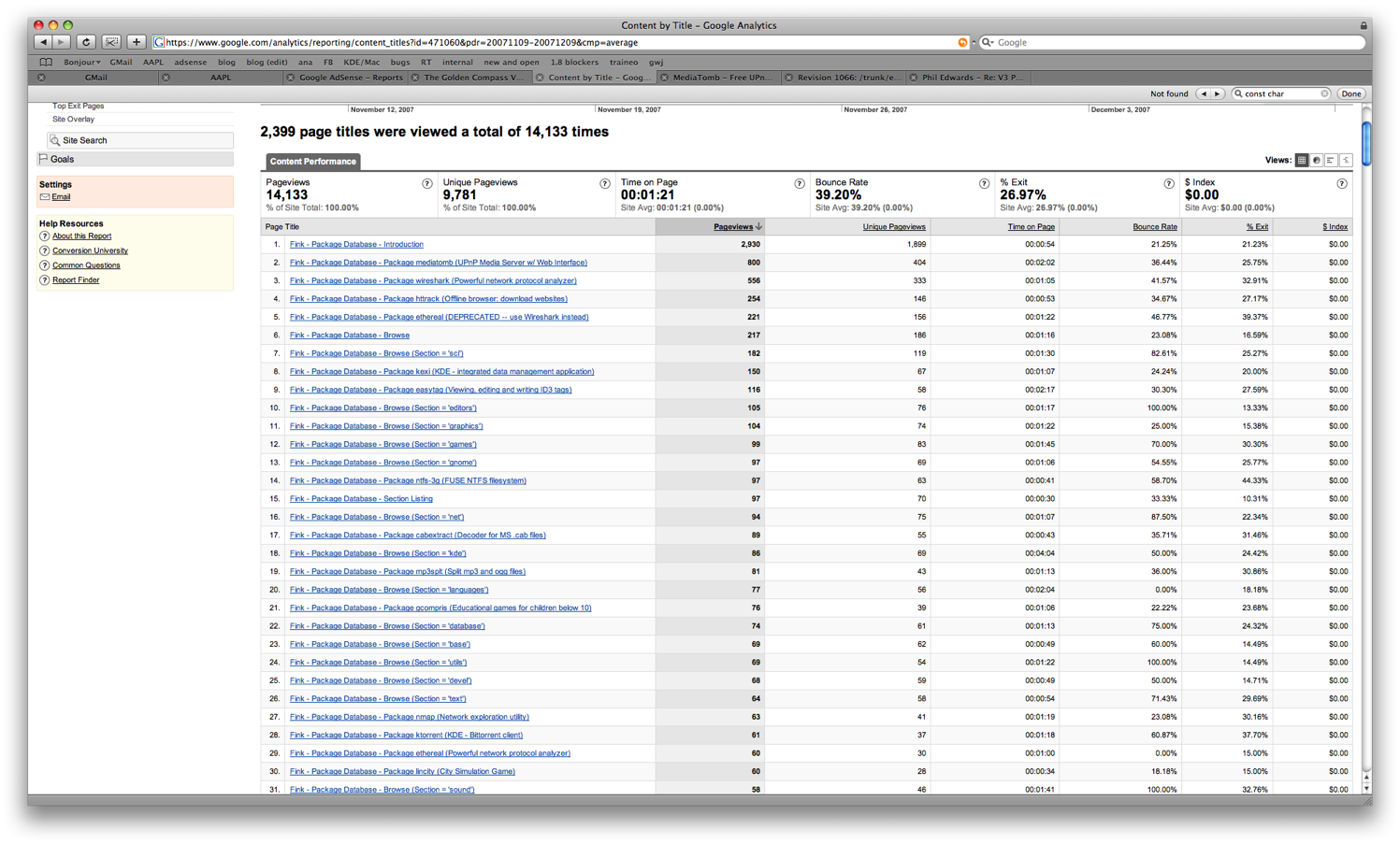Viewport: 1400px width, 844px height.
Task: Open the Package wireshark page title link
Action: pyautogui.click(x=433, y=280)
